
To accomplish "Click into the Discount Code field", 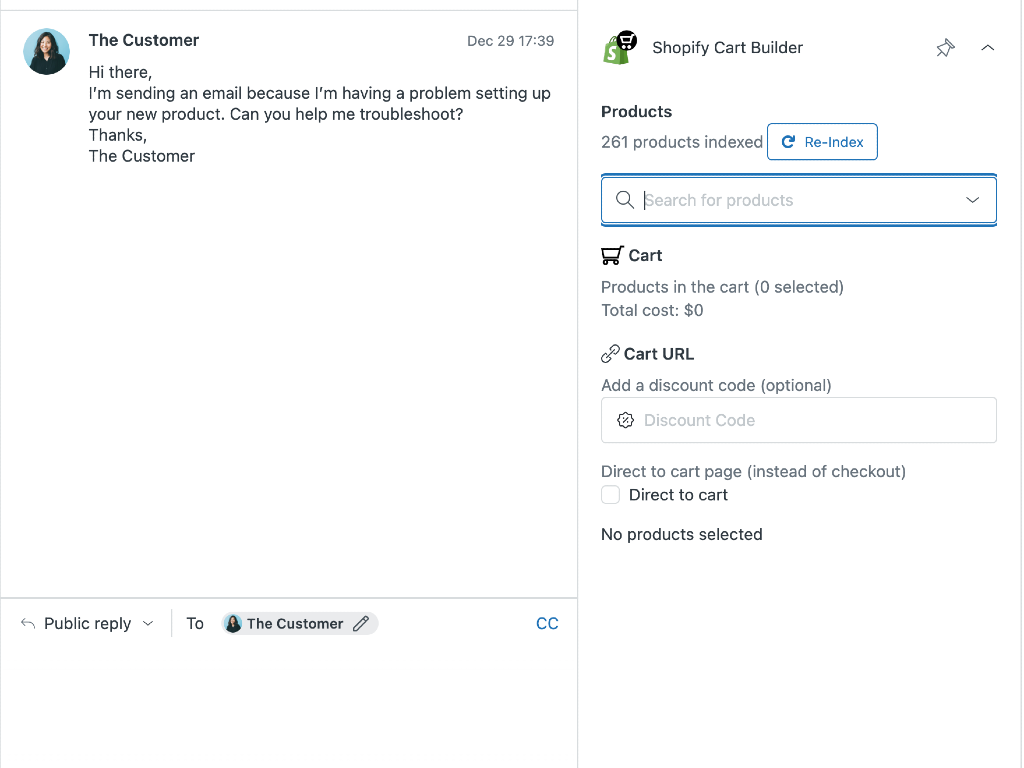I will coord(810,420).
